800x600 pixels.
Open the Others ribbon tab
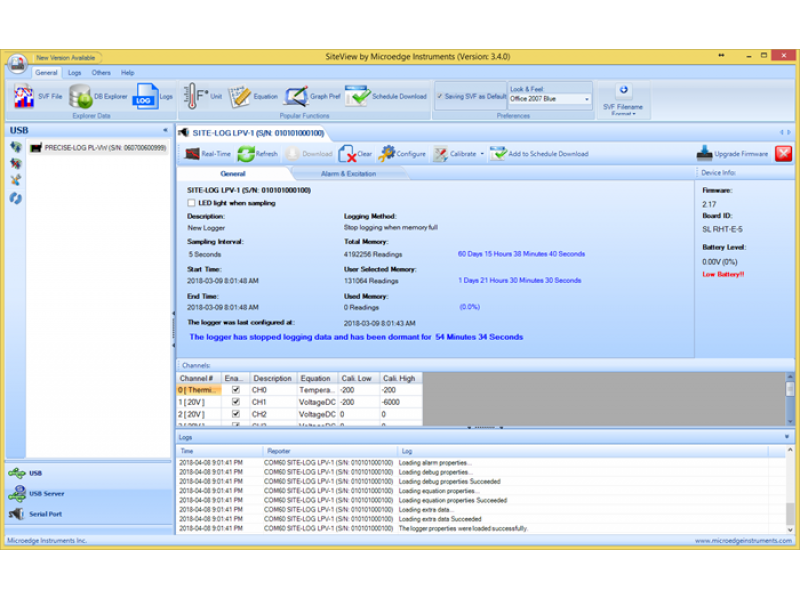coord(101,73)
